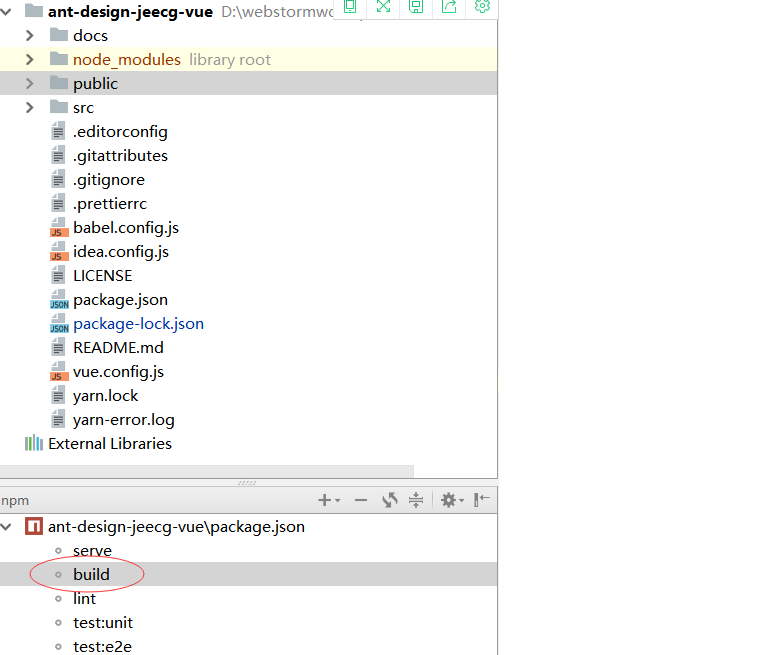Select the test:e2e npm script
The image size is (763, 655).
(103, 646)
